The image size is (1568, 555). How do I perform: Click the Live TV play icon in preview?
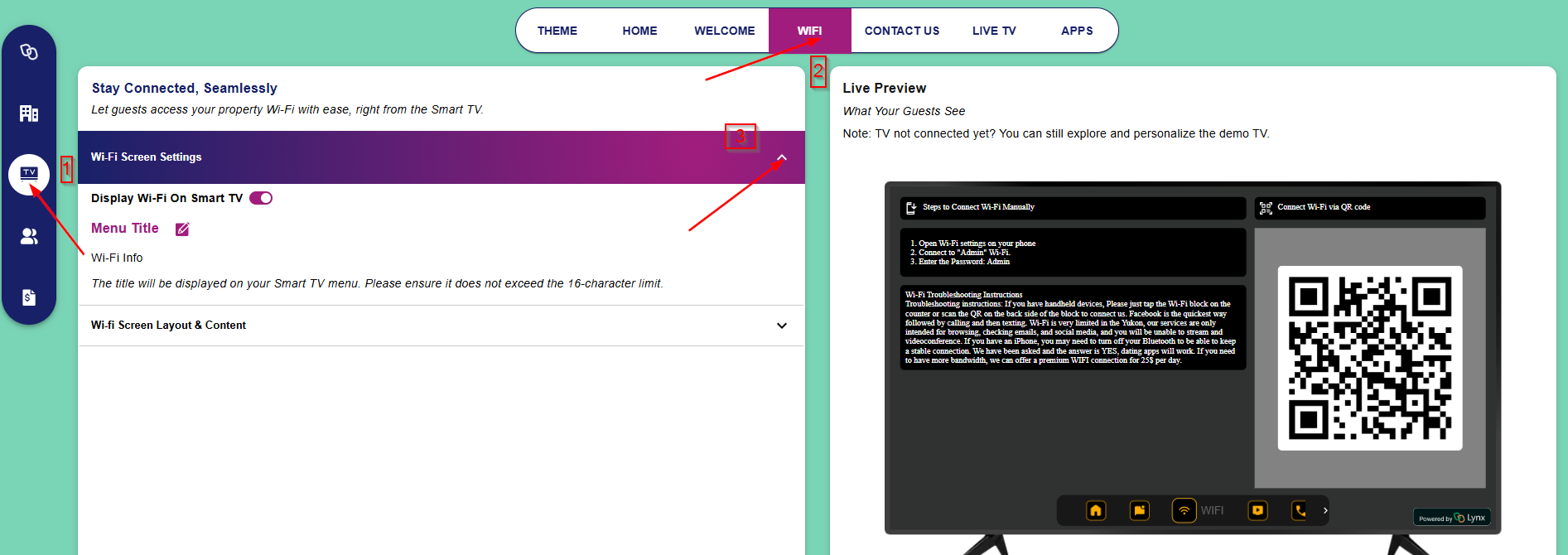[x=1258, y=510]
